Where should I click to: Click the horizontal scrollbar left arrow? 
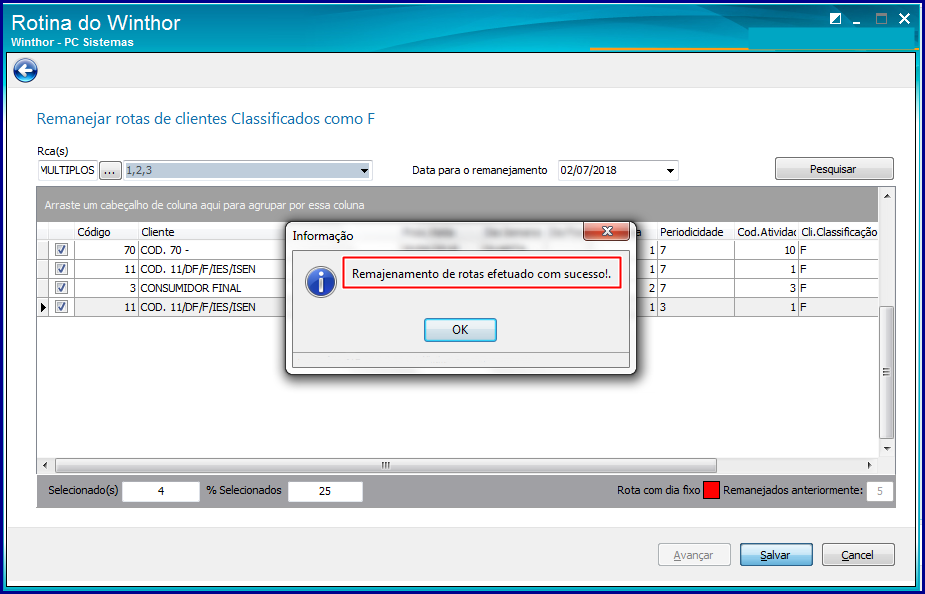45,465
